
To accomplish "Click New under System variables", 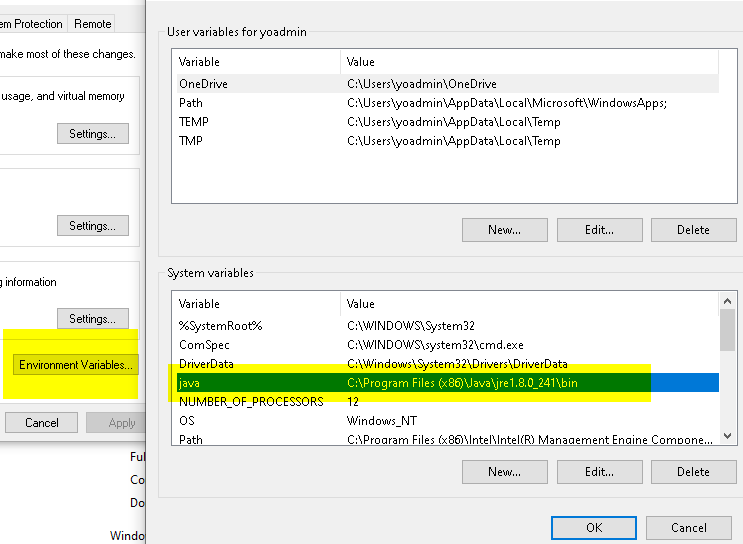I will click(x=504, y=472).
